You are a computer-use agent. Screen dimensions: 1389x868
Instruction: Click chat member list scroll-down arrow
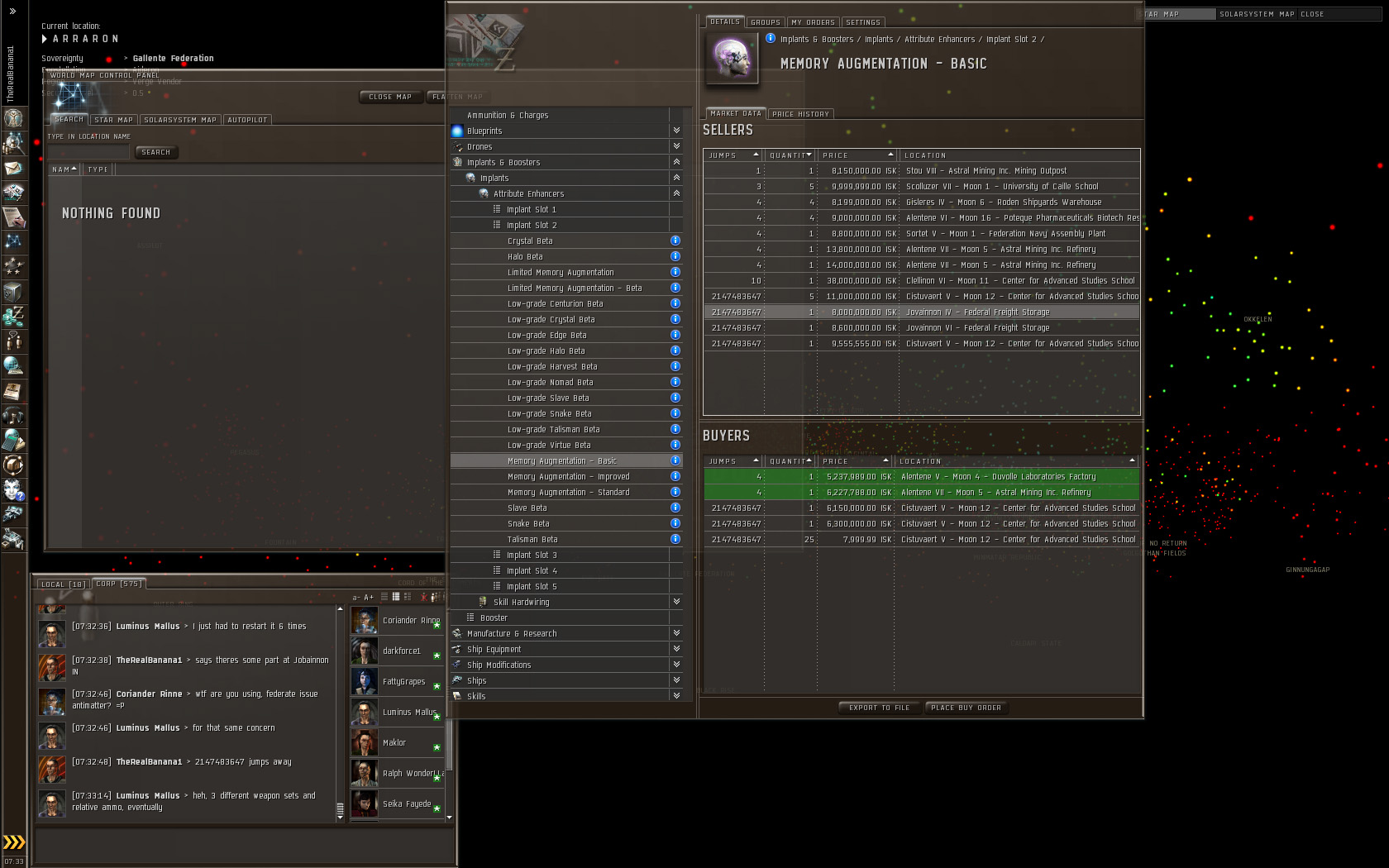coord(449,818)
